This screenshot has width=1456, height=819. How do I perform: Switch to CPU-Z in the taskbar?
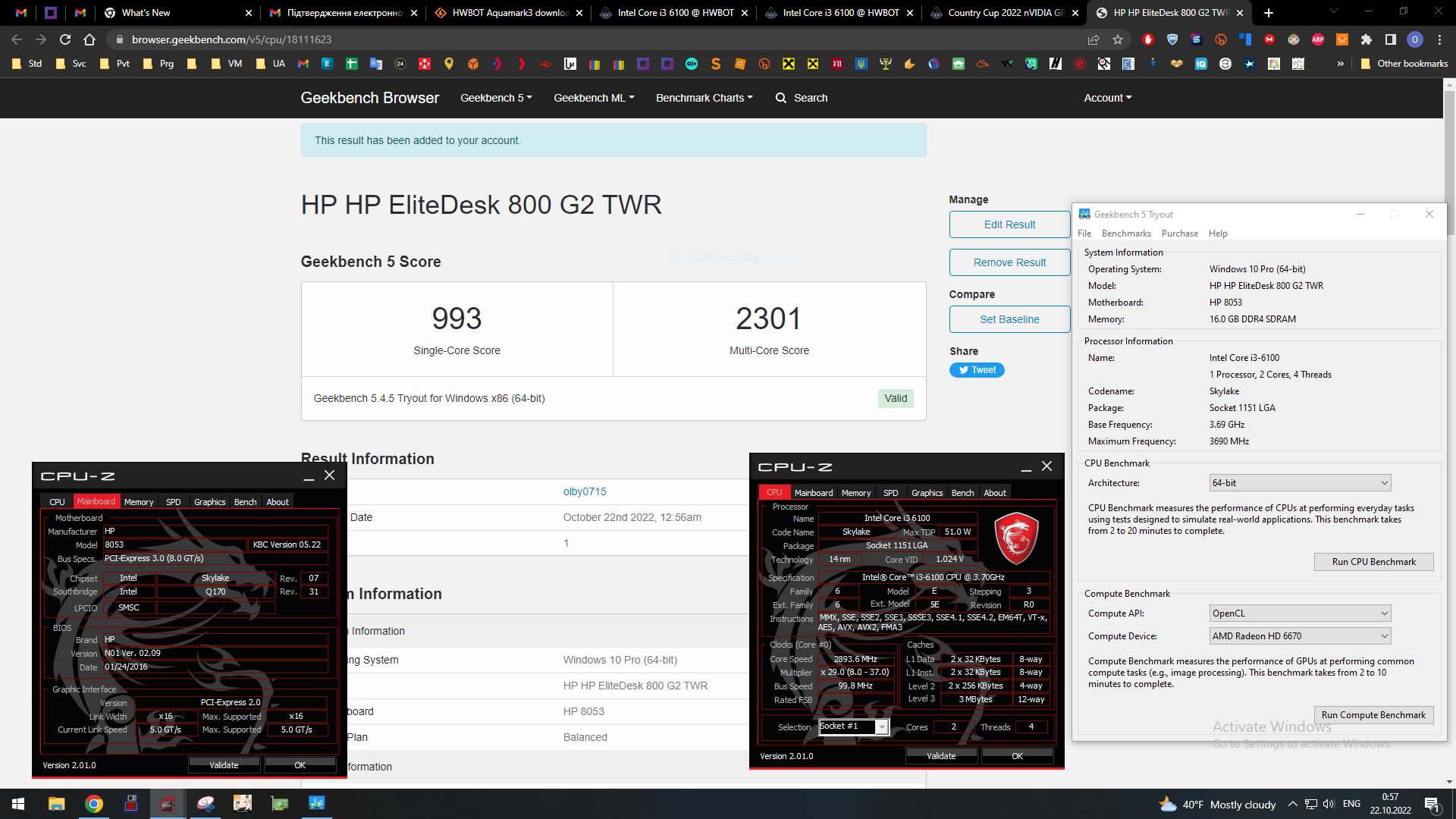pyautogui.click(x=168, y=804)
